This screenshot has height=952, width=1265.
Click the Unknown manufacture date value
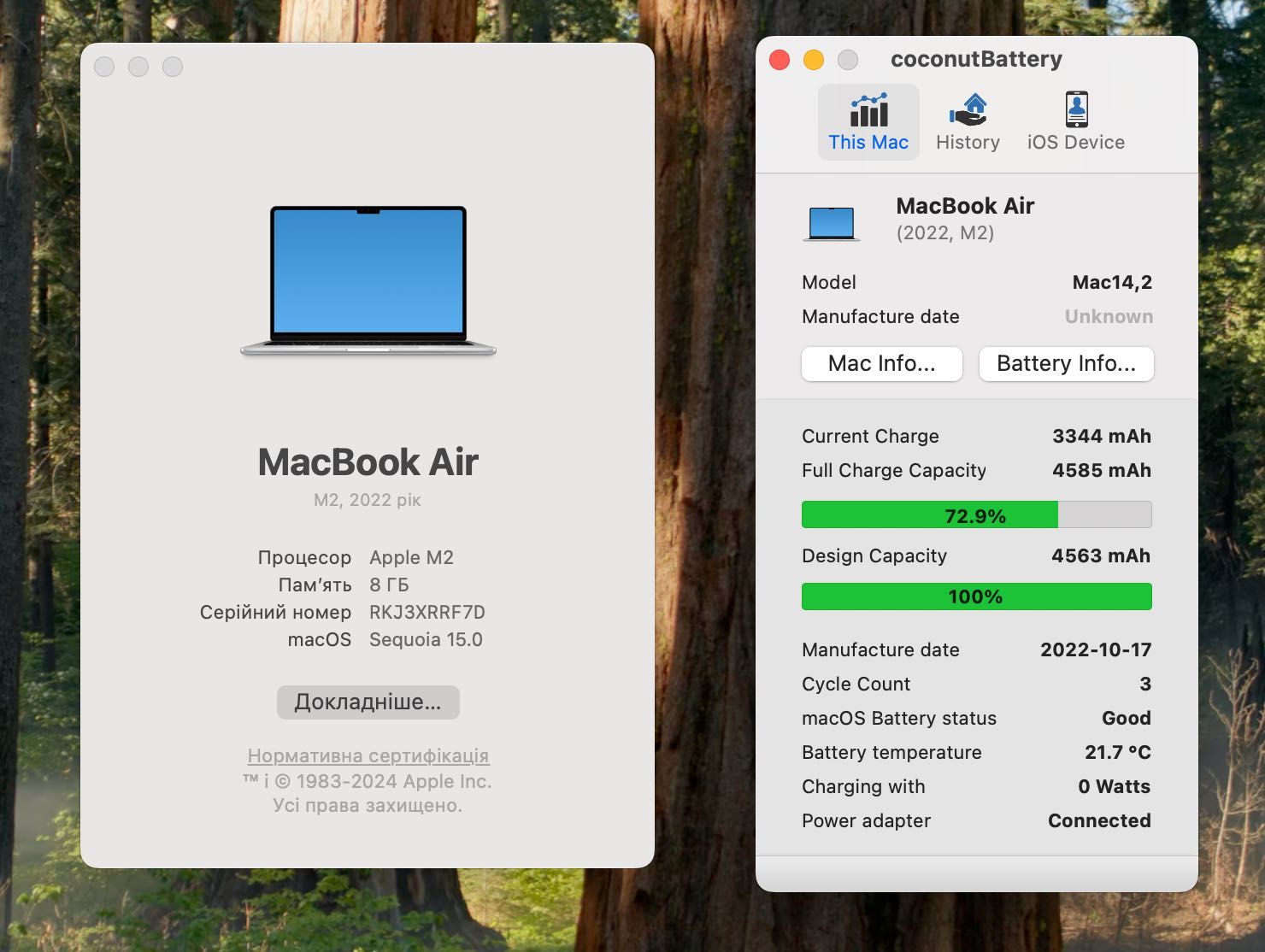1109,316
